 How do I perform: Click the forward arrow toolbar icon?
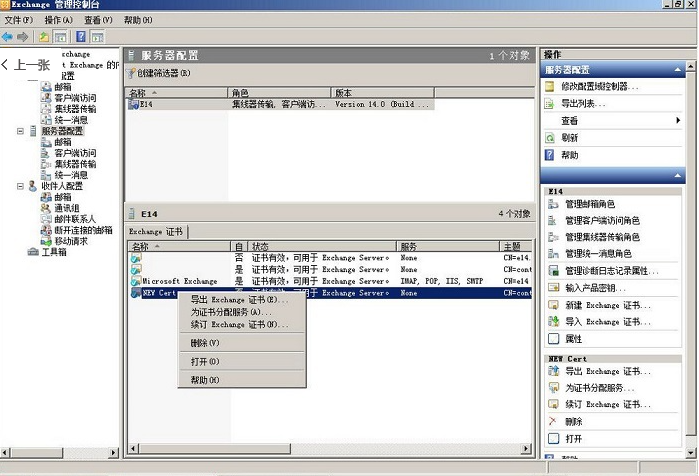click(x=22, y=37)
